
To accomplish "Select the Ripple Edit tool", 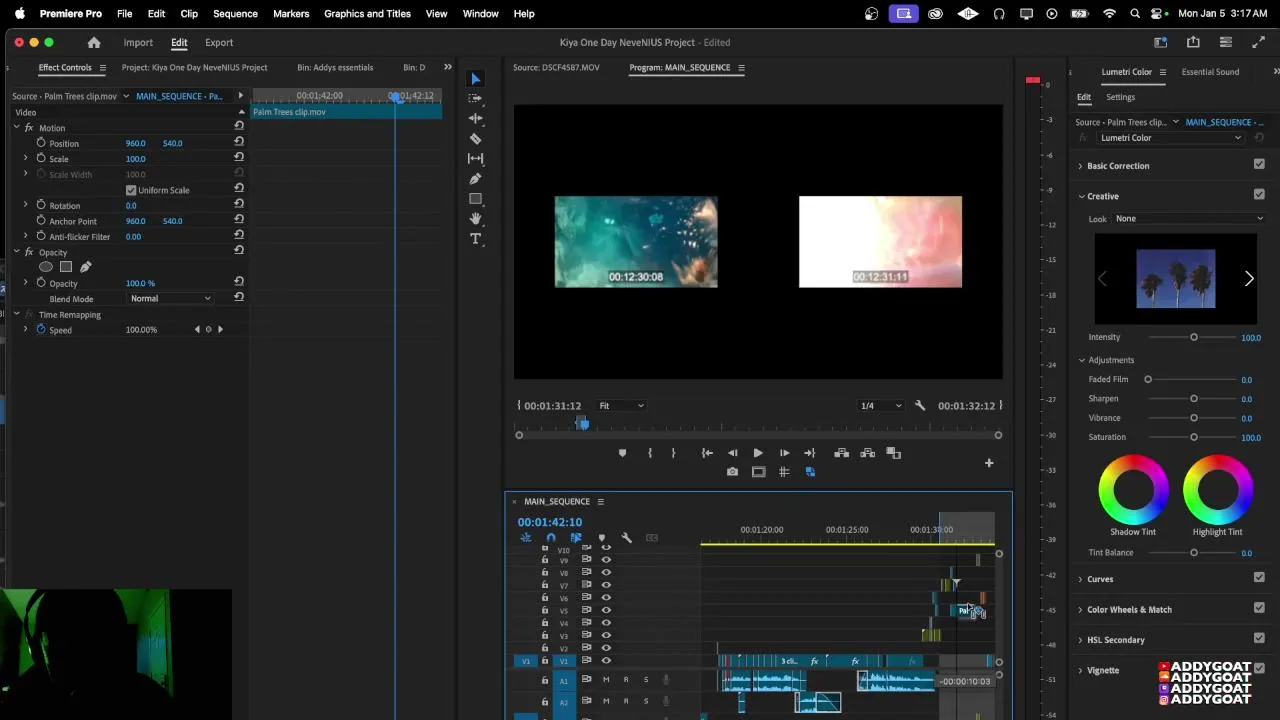I will [476, 118].
